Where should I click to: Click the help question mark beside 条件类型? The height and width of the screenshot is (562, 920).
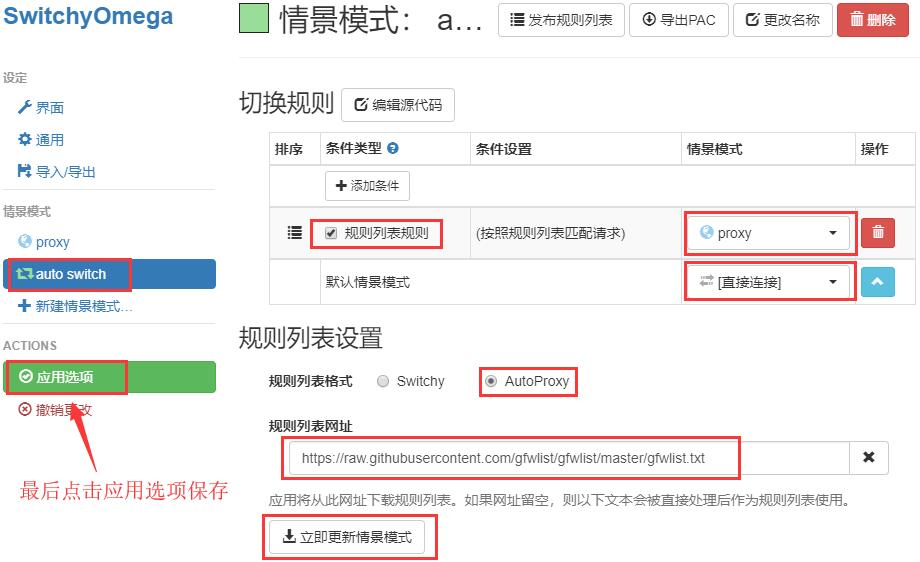[393, 149]
